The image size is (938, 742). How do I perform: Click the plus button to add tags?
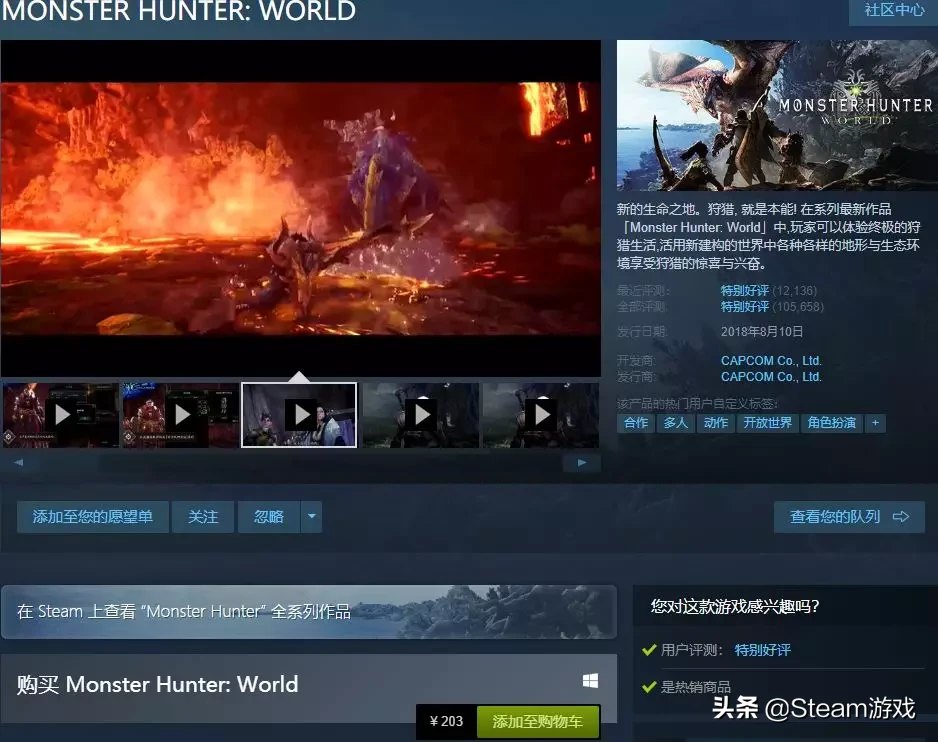[x=875, y=423]
